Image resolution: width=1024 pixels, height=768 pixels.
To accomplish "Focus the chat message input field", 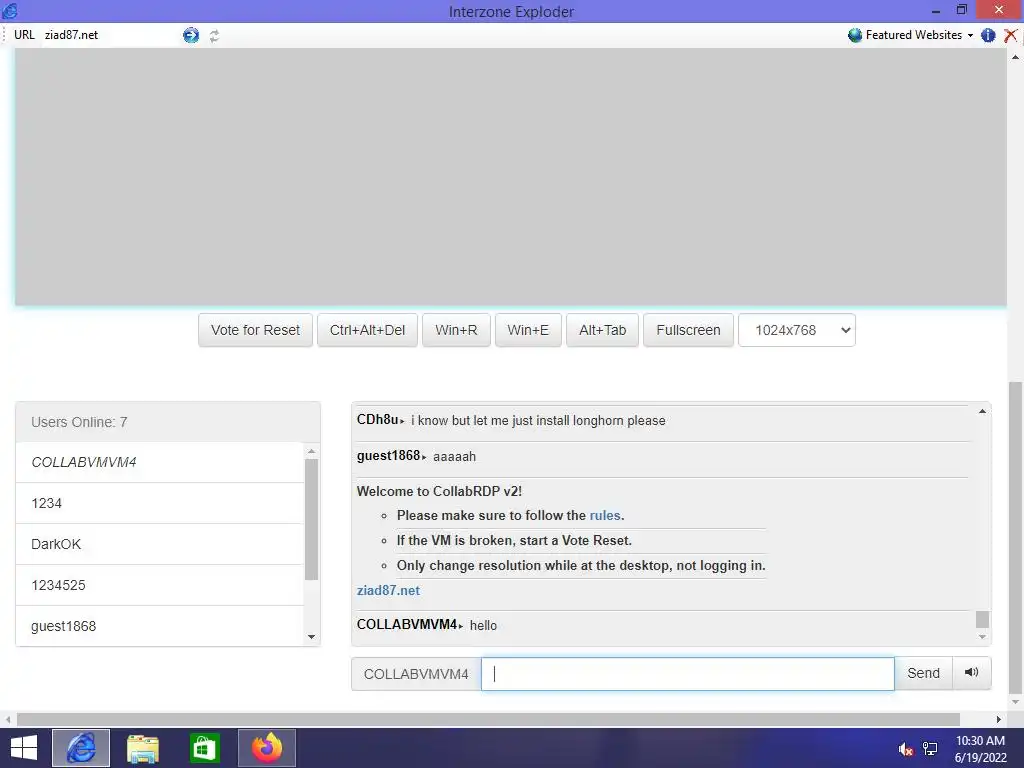I will (x=688, y=673).
